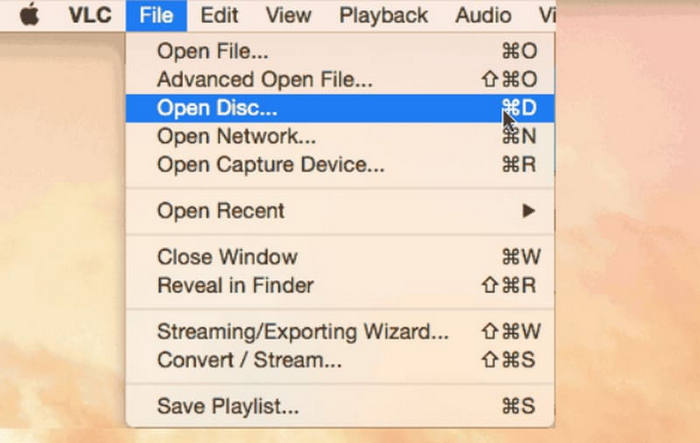The width and height of the screenshot is (700, 443).
Task: Select Reveal in Finder
Action: coord(340,285)
